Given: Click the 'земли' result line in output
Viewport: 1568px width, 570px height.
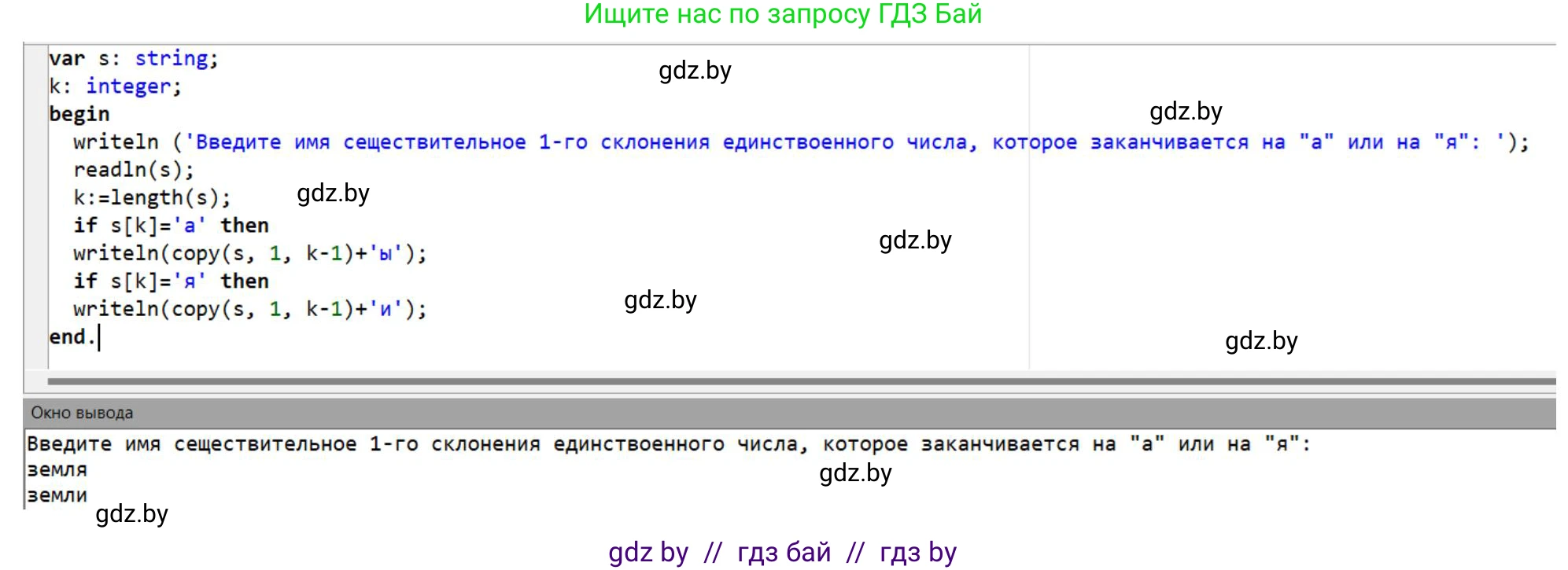Looking at the screenshot, I should [57, 496].
